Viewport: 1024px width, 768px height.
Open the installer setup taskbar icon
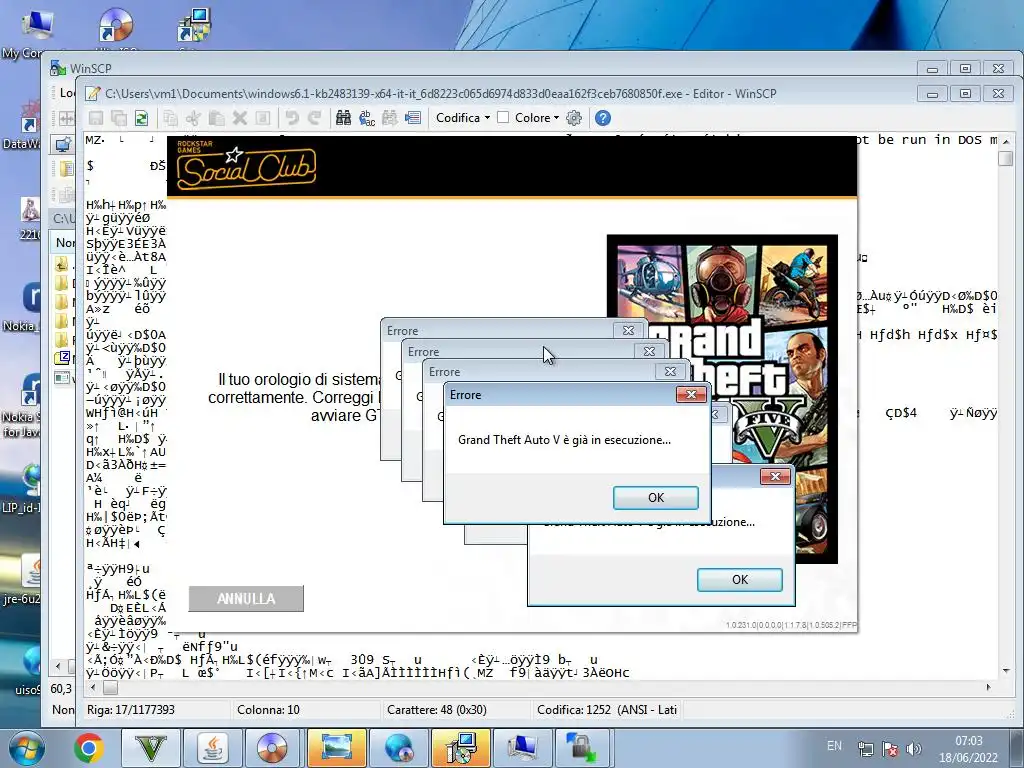click(461, 748)
